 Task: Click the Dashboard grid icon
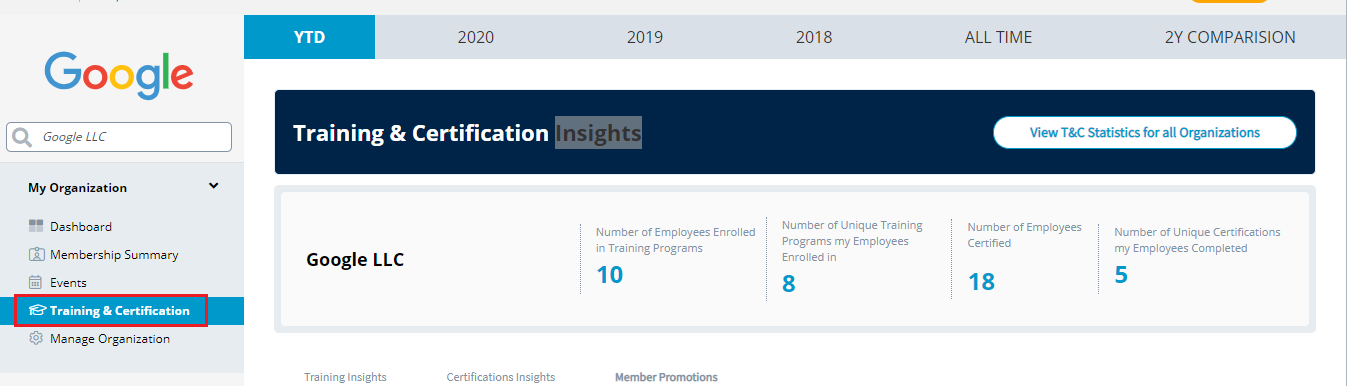pyautogui.click(x=36, y=227)
